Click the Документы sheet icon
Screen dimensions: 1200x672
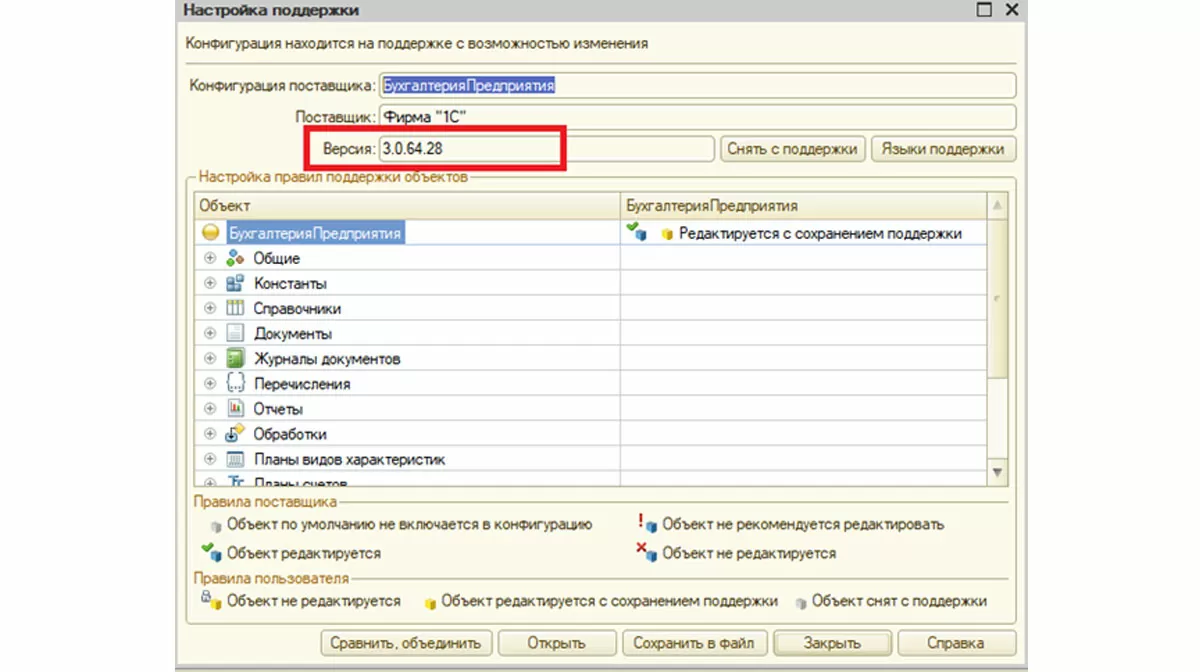tap(235, 333)
